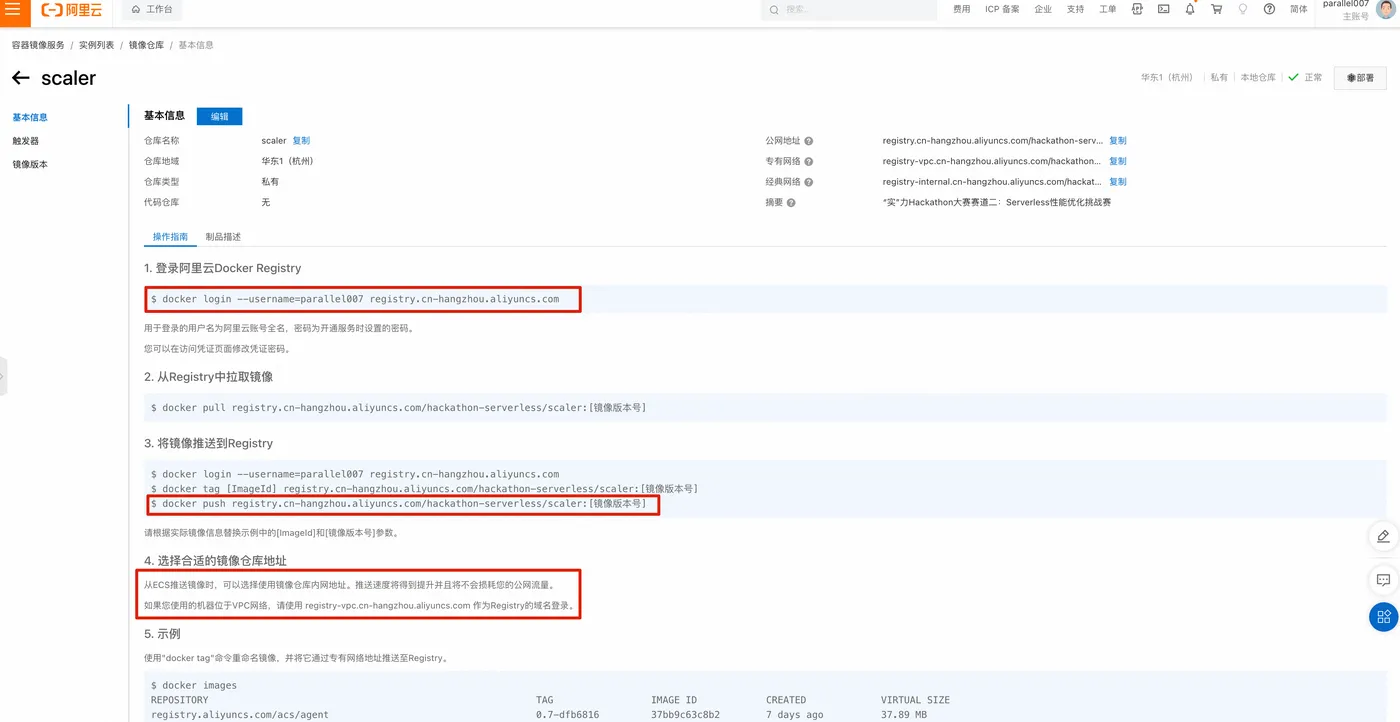Image resolution: width=1400 pixels, height=722 pixels.
Task: Click the 本地仓库 label in header
Action: [1258, 77]
